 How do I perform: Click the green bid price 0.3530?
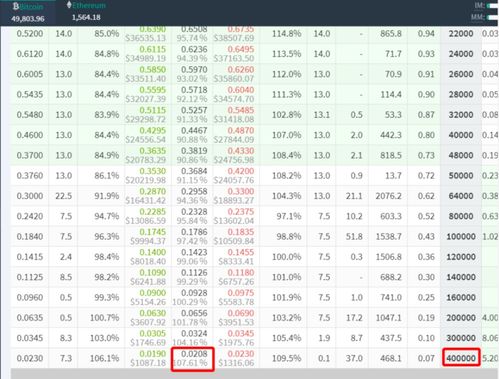[152, 171]
